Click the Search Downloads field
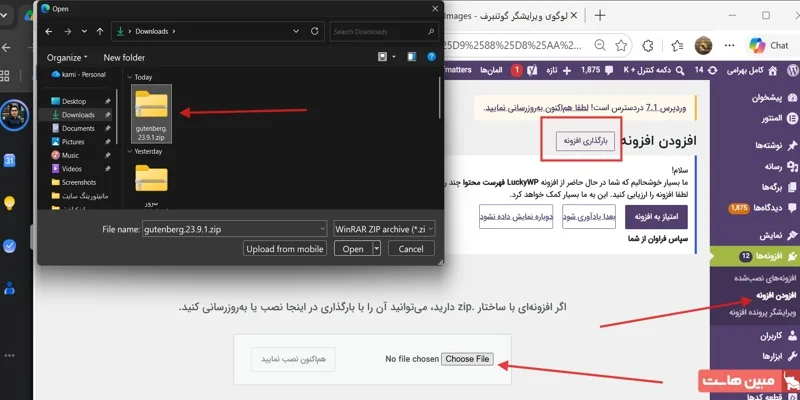This screenshot has height=400, width=800. coord(384,32)
